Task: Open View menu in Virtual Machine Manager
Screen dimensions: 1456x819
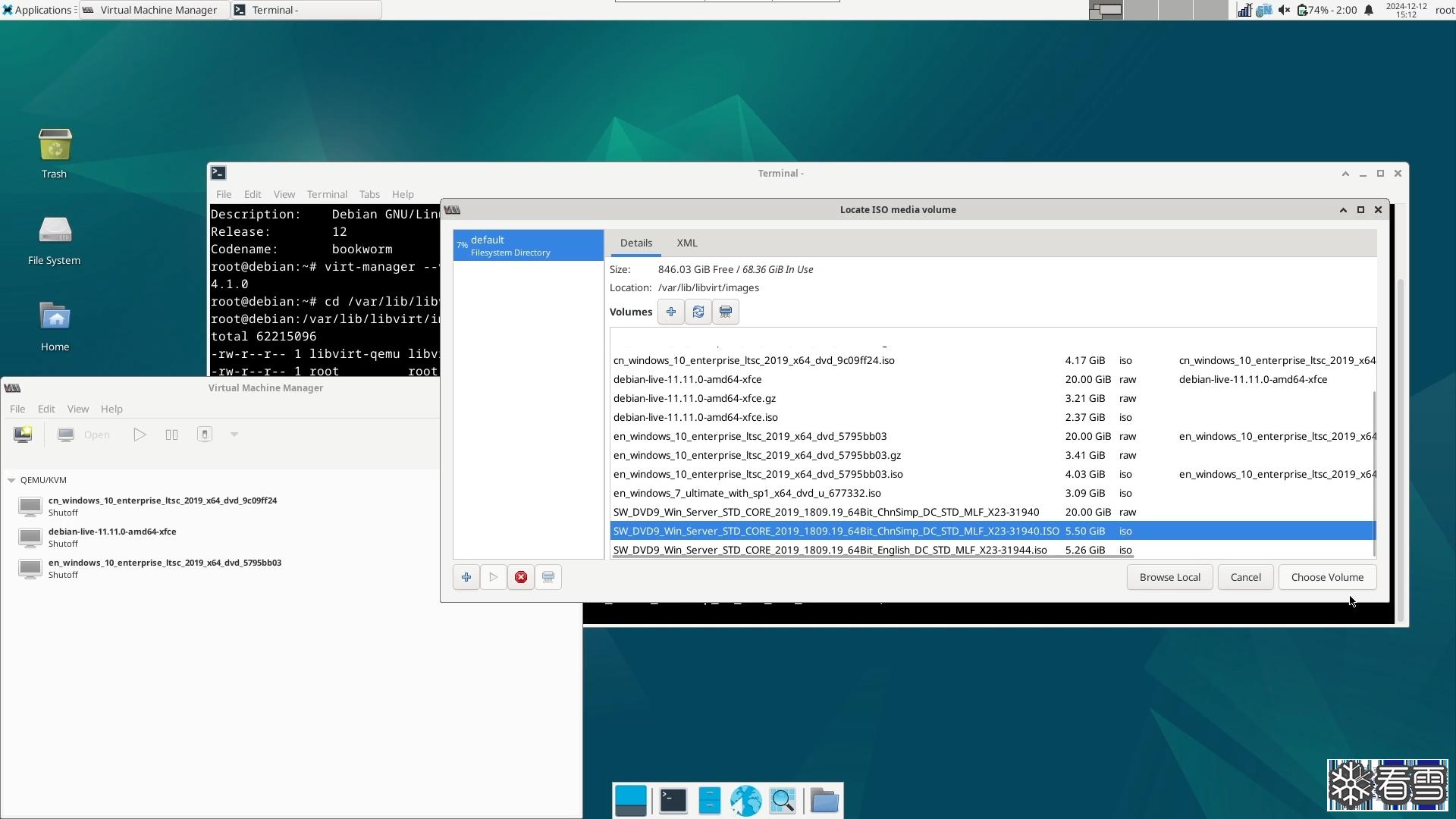Action: 78,409
